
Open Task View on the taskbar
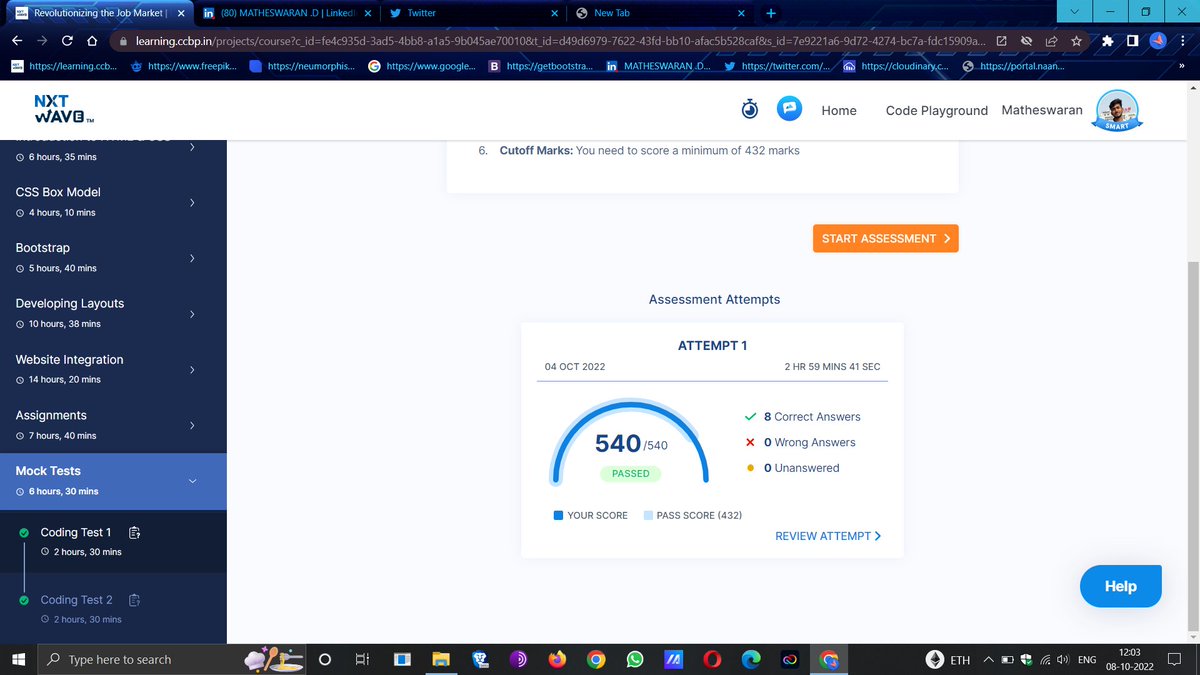(x=363, y=660)
